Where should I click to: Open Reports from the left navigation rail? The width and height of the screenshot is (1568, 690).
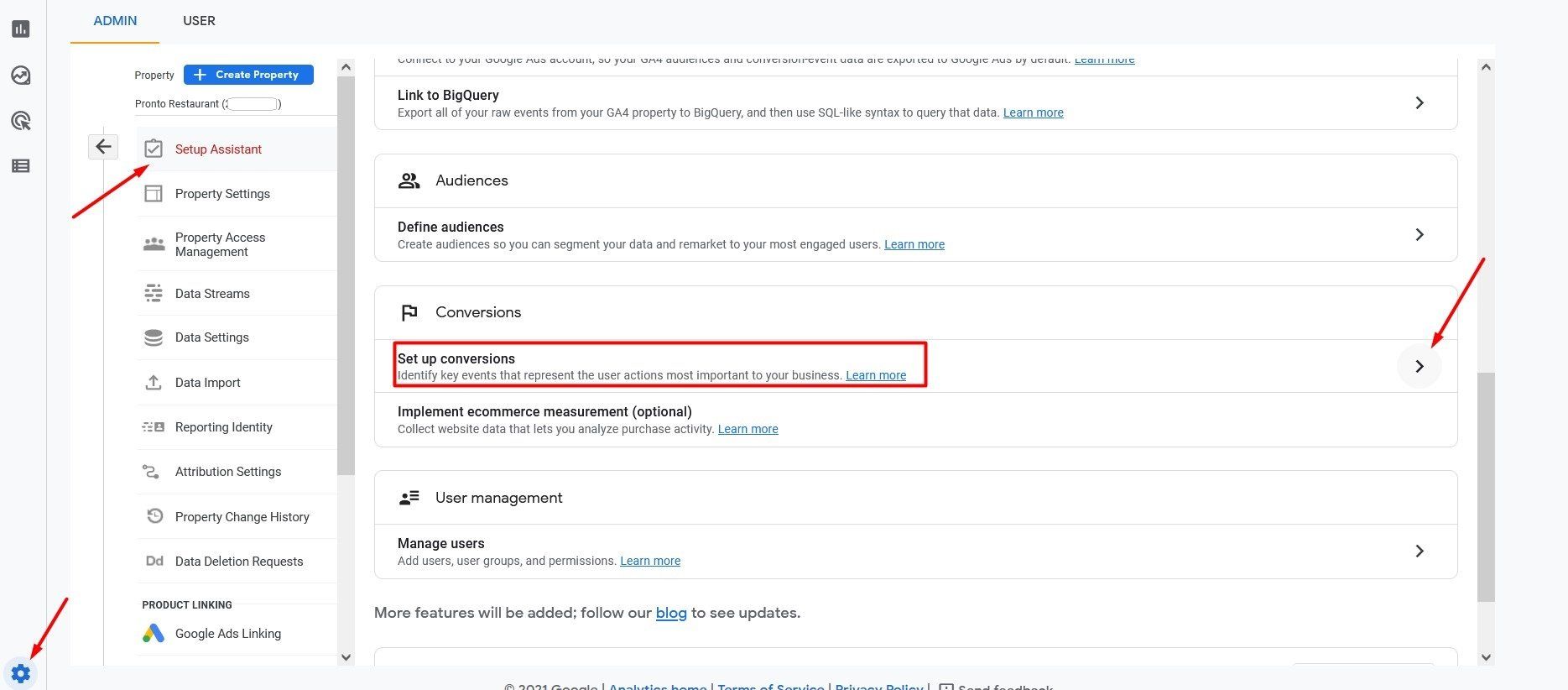pyautogui.click(x=21, y=29)
